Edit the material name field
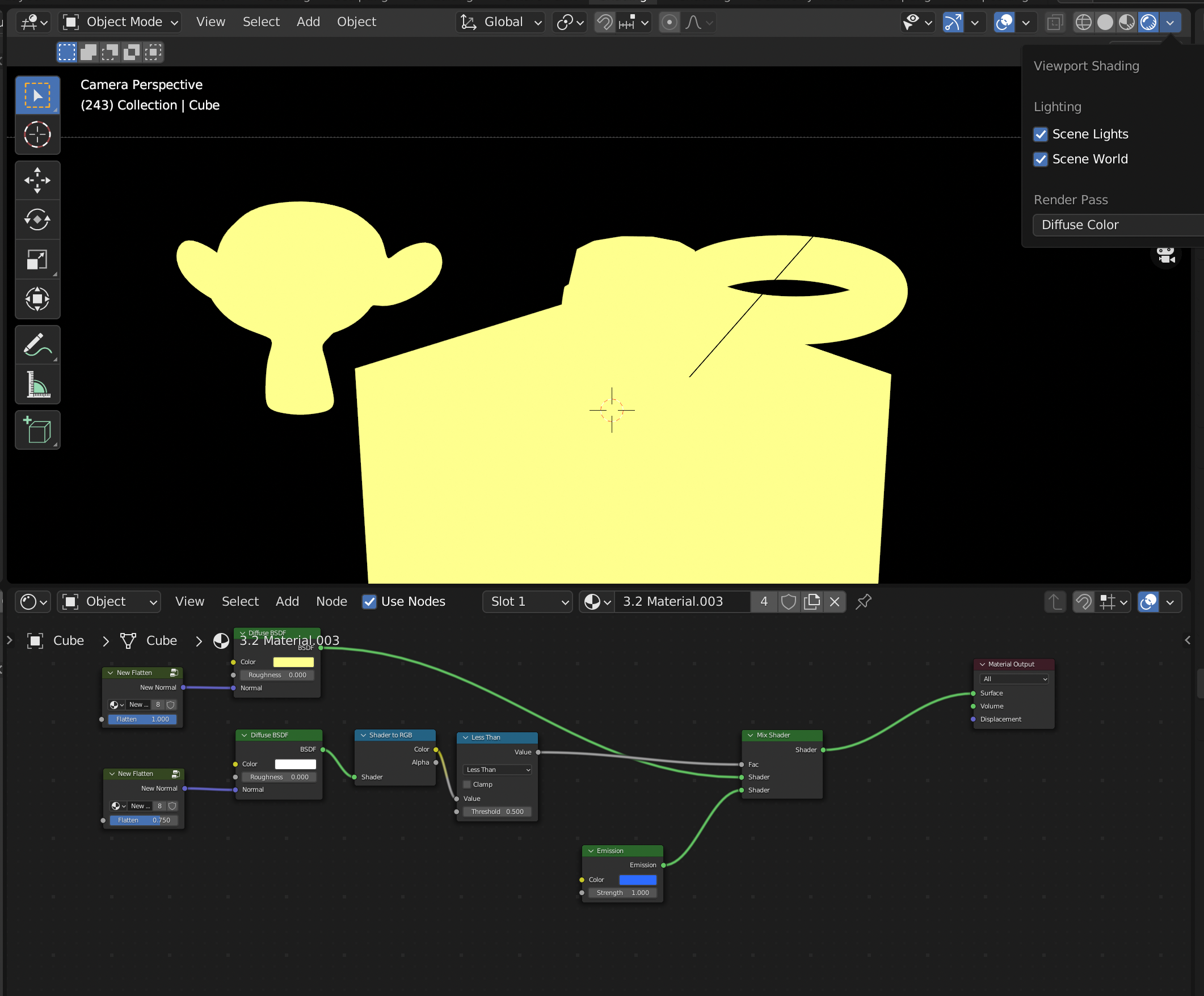The width and height of the screenshot is (1204, 996). pyautogui.click(x=682, y=602)
